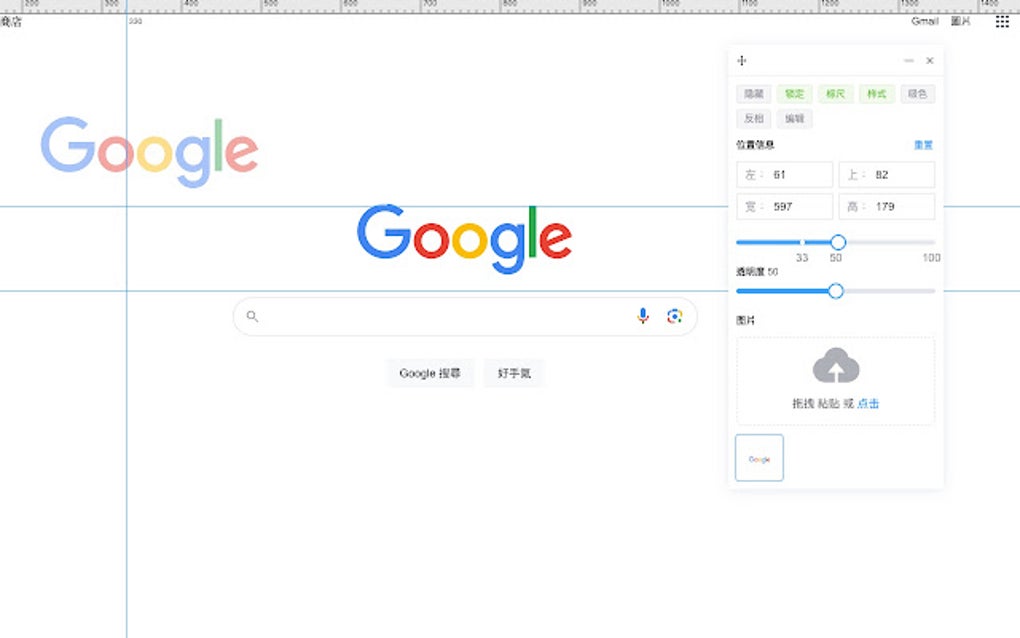The image size is (1020, 638).
Task: Open Gmail from the top bar
Action: (924, 20)
